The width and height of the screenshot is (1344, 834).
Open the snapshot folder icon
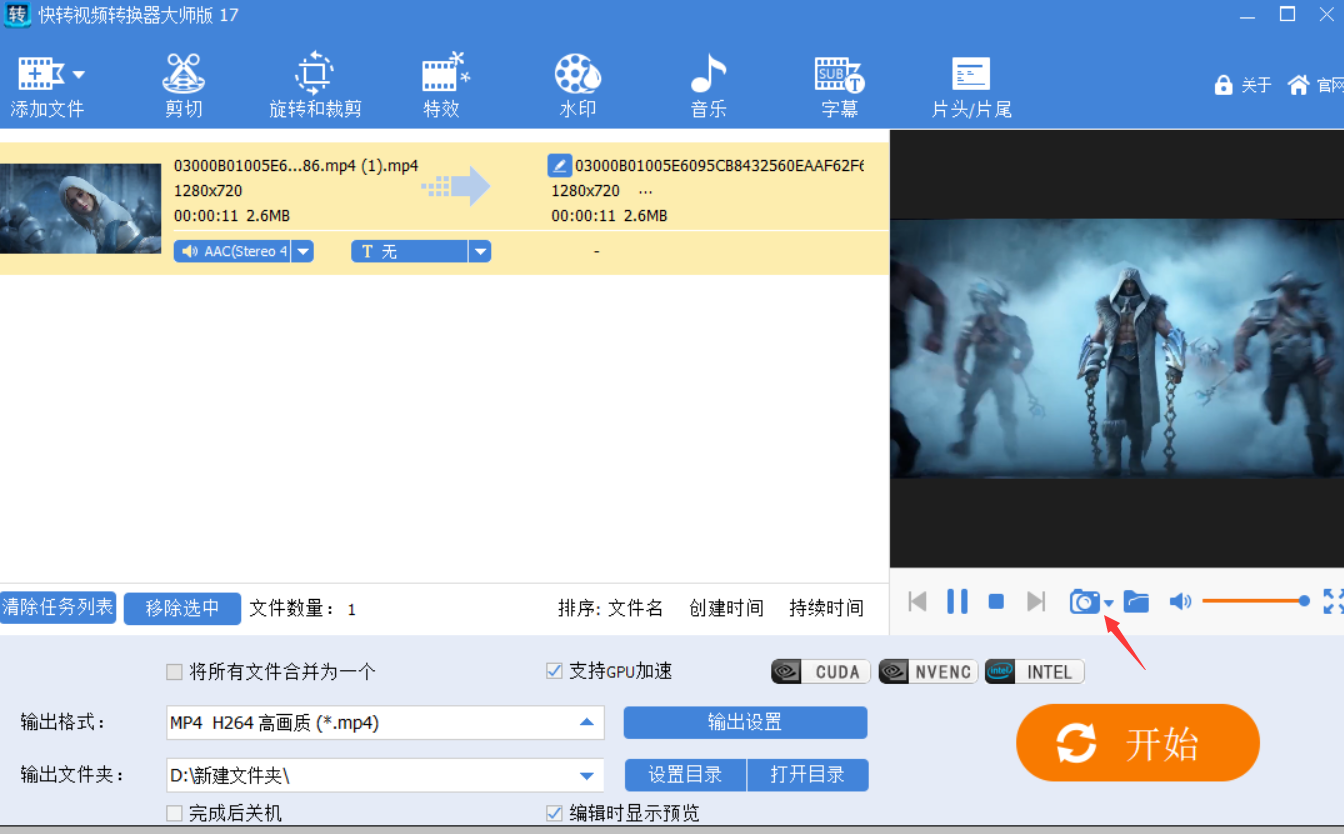[x=1136, y=601]
